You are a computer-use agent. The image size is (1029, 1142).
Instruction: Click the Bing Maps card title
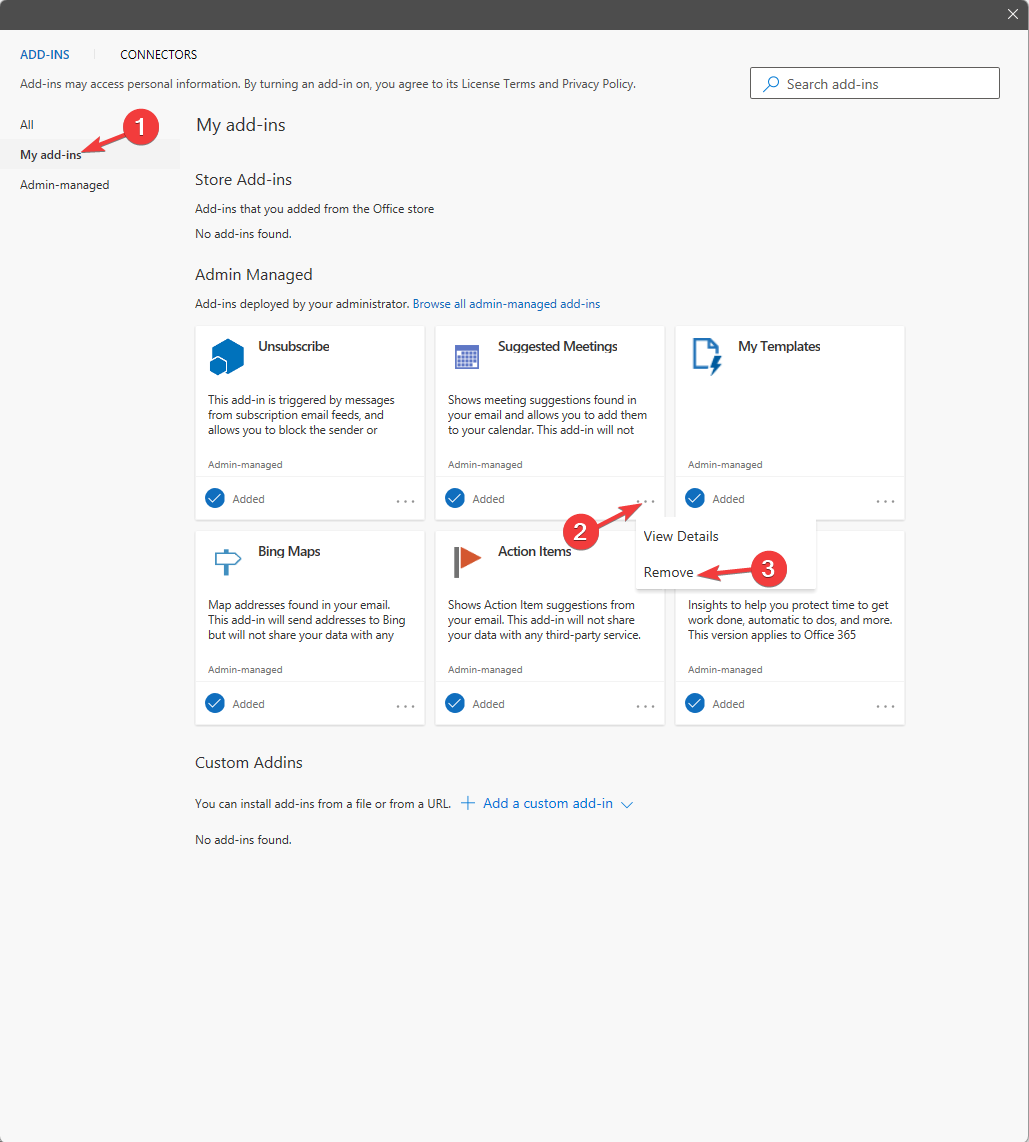289,551
